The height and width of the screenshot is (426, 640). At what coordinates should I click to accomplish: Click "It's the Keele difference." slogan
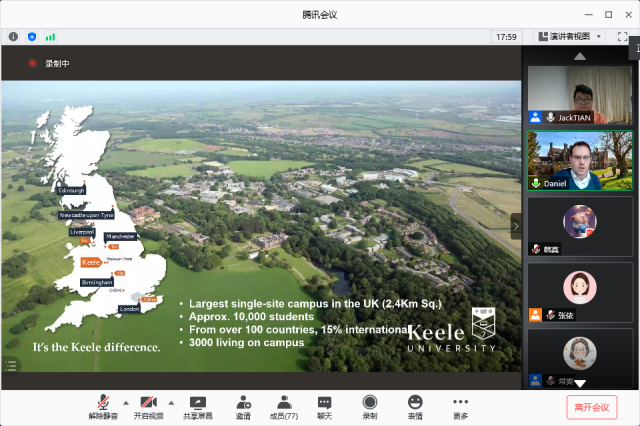pyautogui.click(x=96, y=347)
